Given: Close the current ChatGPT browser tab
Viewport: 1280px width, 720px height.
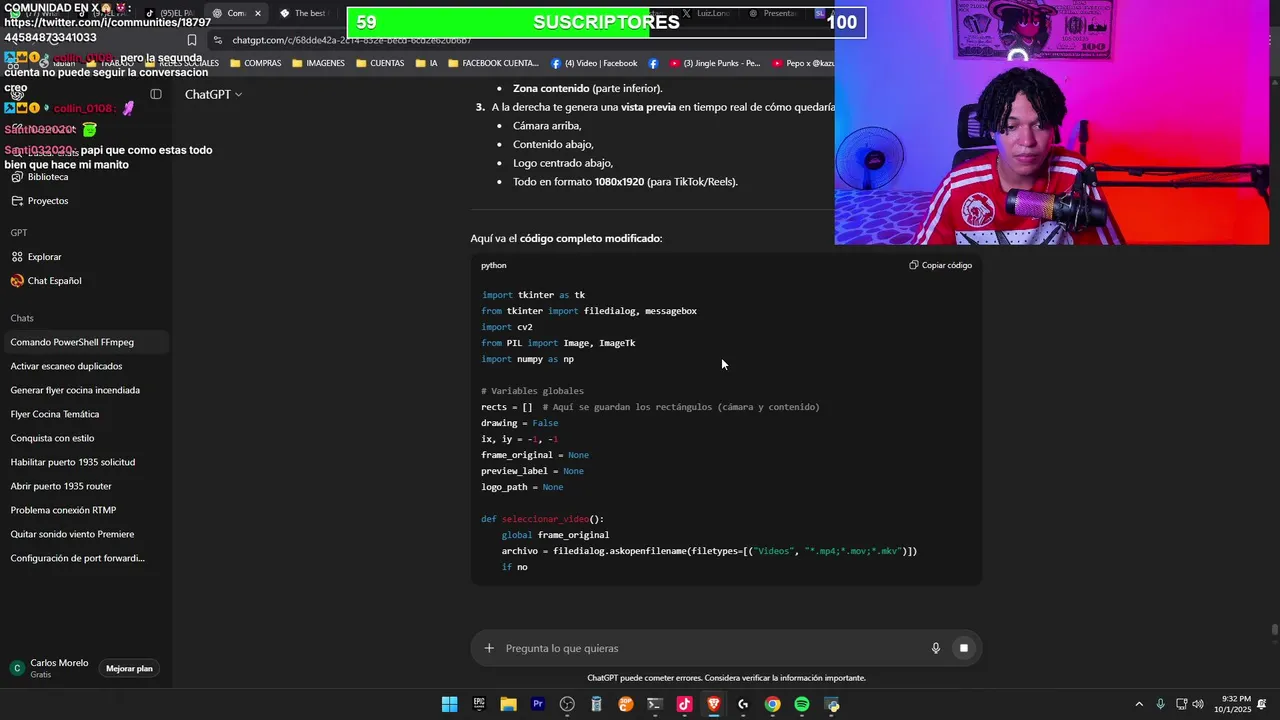Looking at the screenshot, I should tap(258, 13).
